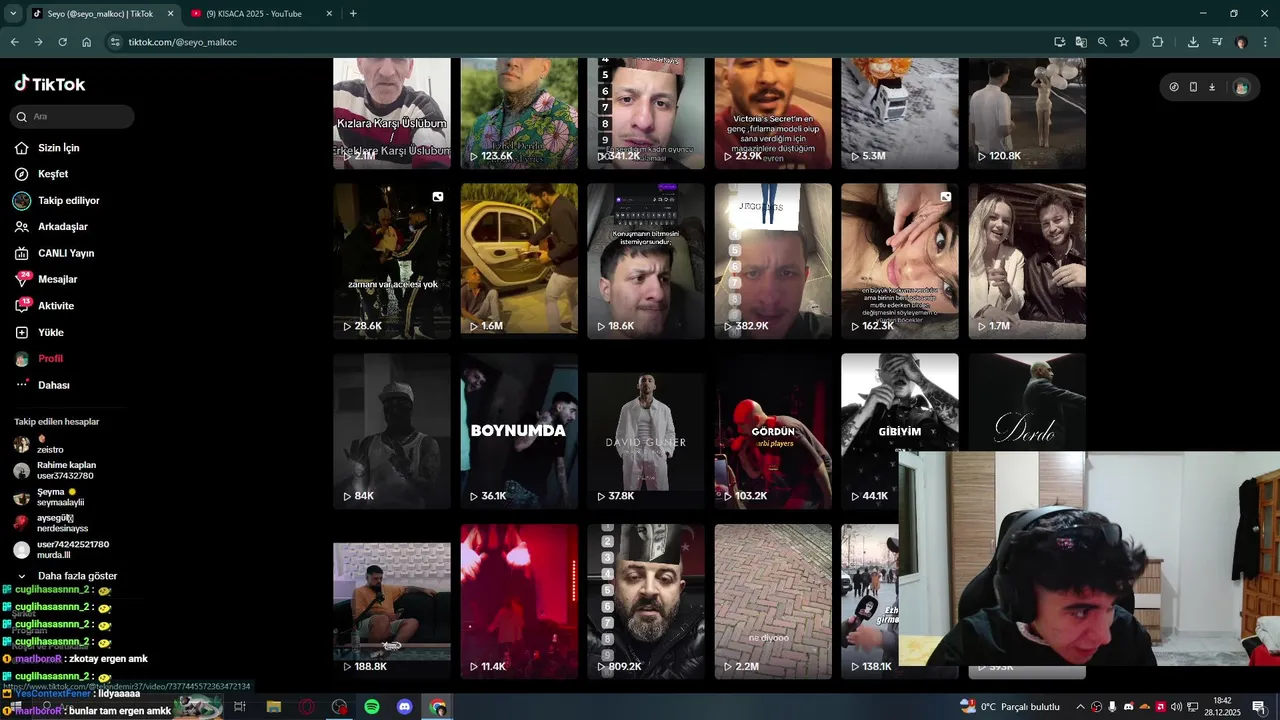Go back in browser history
The image size is (1280, 720).
14,42
